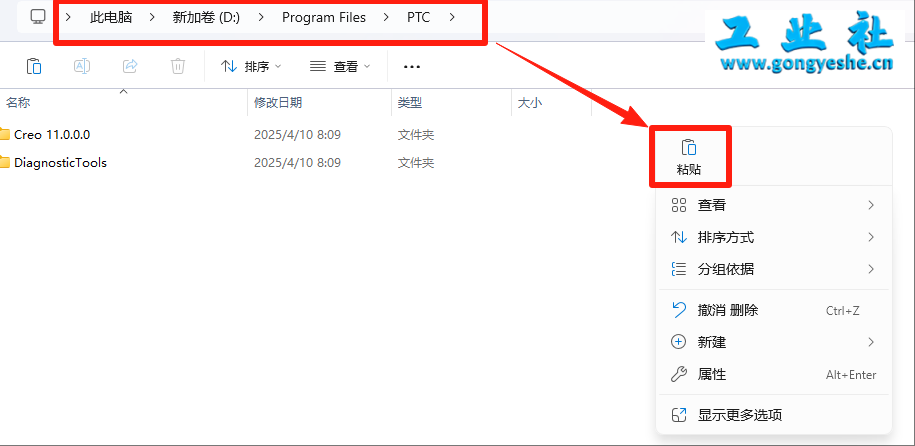Click the delete trash icon in the toolbar
The width and height of the screenshot is (915, 446).
click(x=177, y=66)
